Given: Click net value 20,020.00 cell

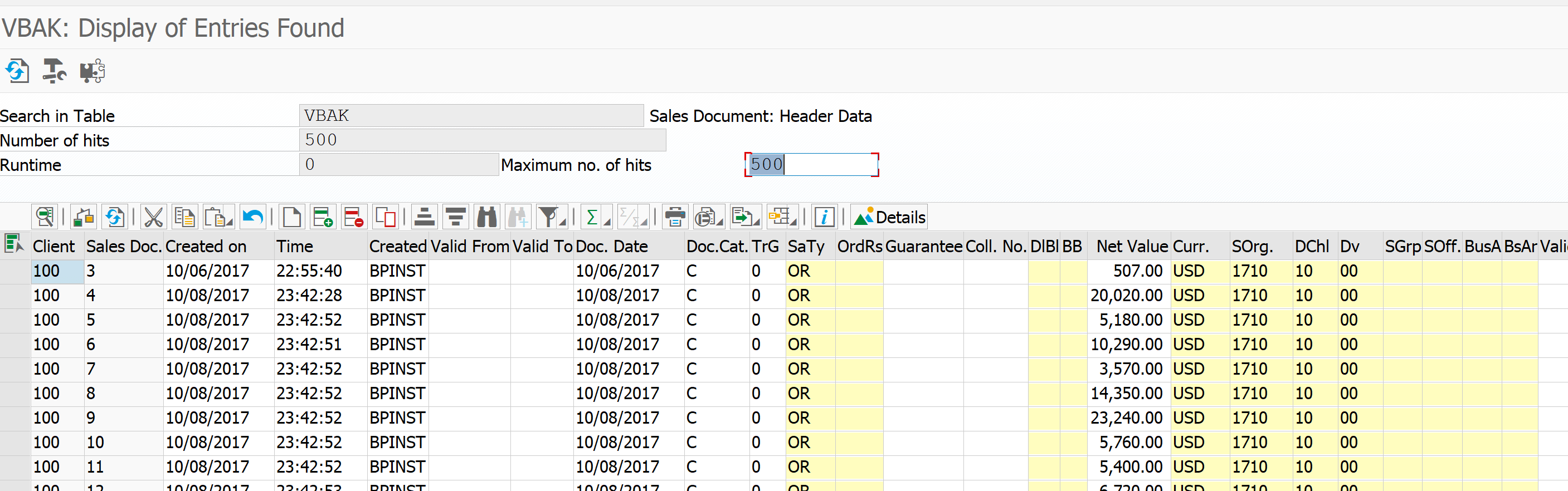Looking at the screenshot, I should pyautogui.click(x=1129, y=296).
